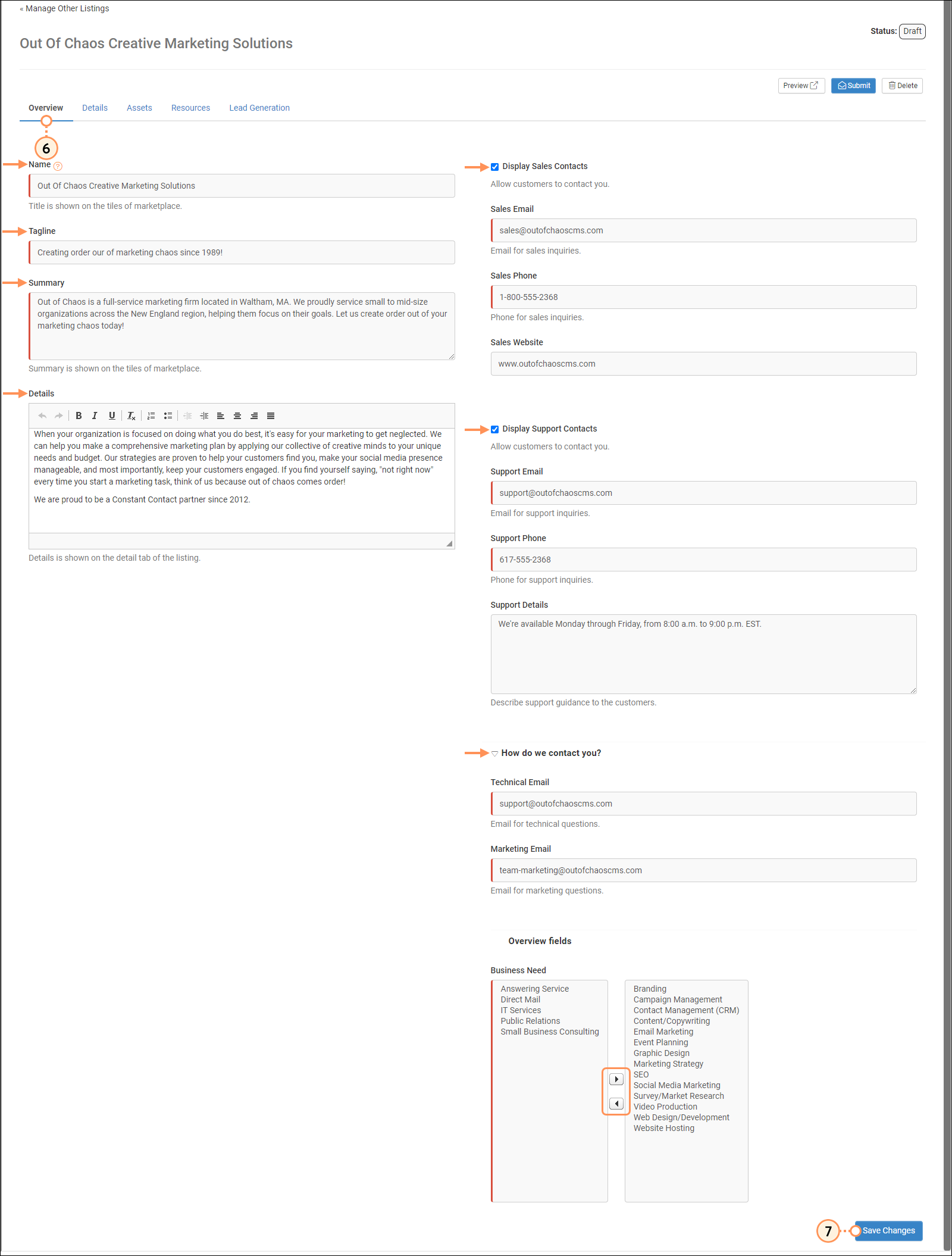
Task: Select IT Services in available list
Action: [x=521, y=1010]
